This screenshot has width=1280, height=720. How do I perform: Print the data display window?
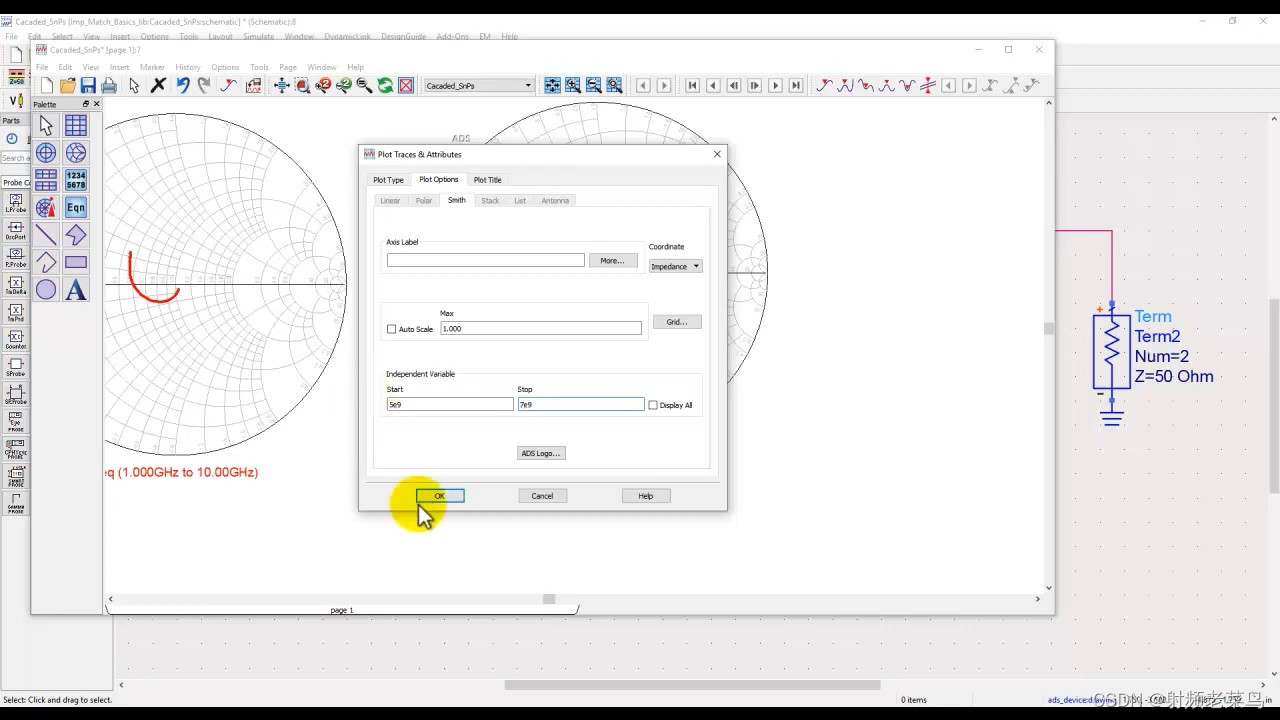(109, 86)
